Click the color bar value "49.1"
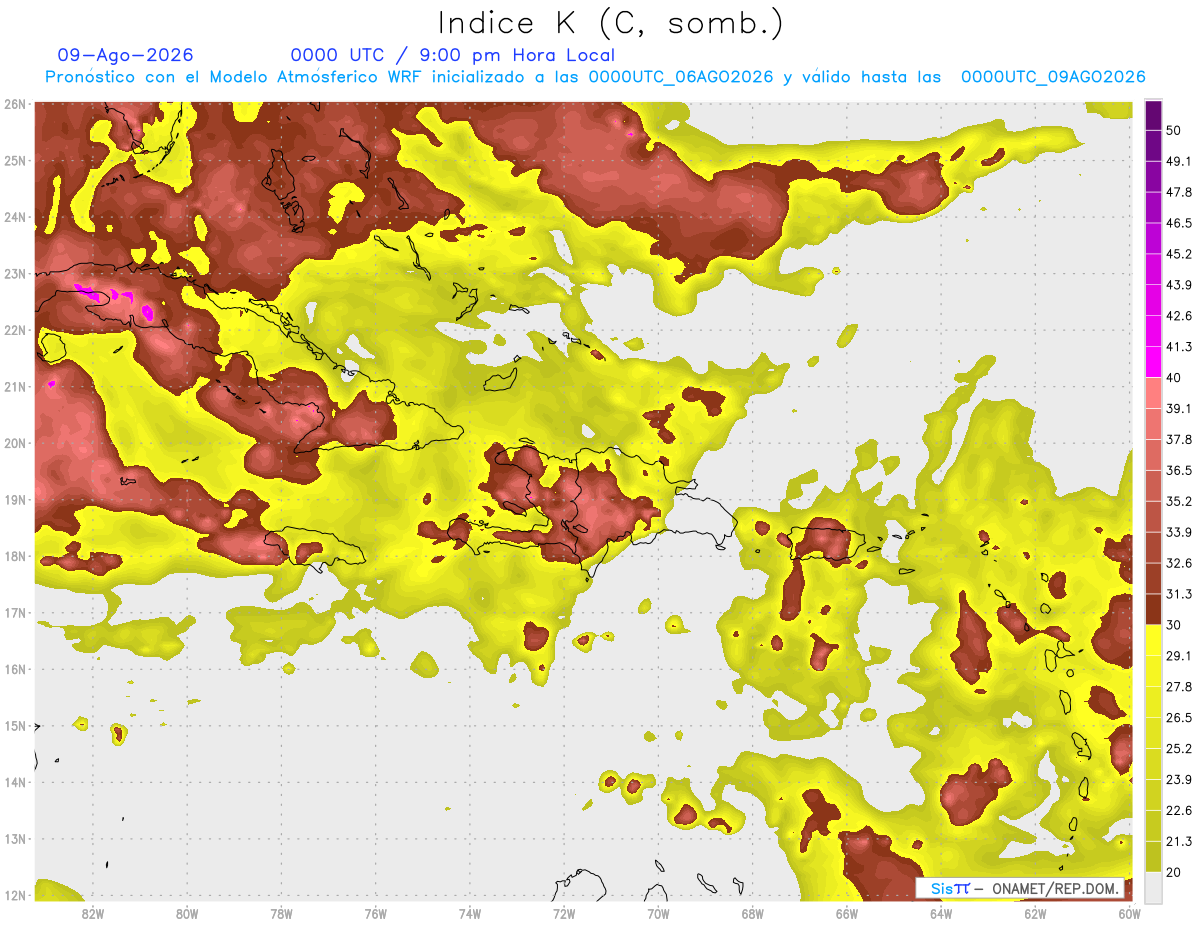Screen dimensions: 1200x927 1178,161
